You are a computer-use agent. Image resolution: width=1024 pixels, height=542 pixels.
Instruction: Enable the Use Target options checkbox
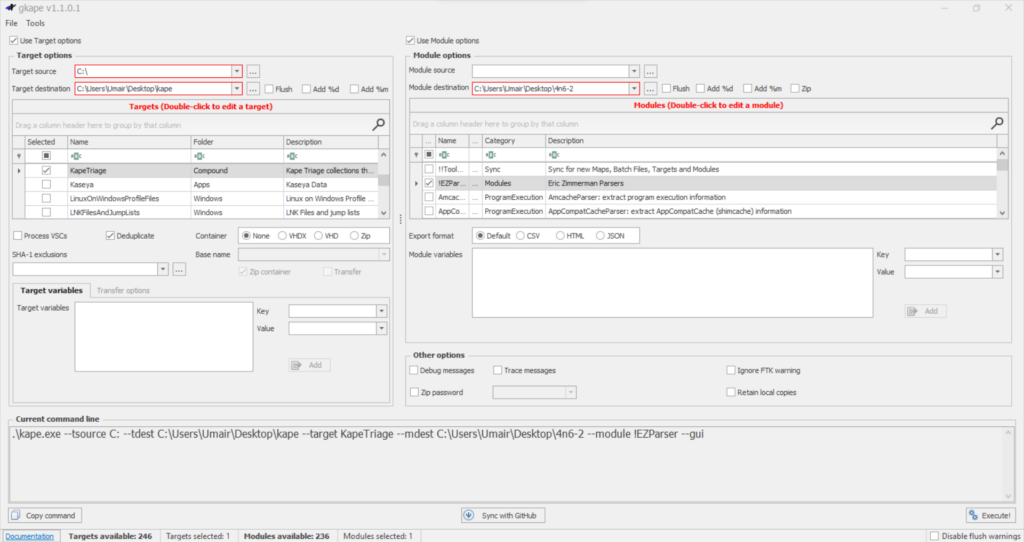(14, 40)
